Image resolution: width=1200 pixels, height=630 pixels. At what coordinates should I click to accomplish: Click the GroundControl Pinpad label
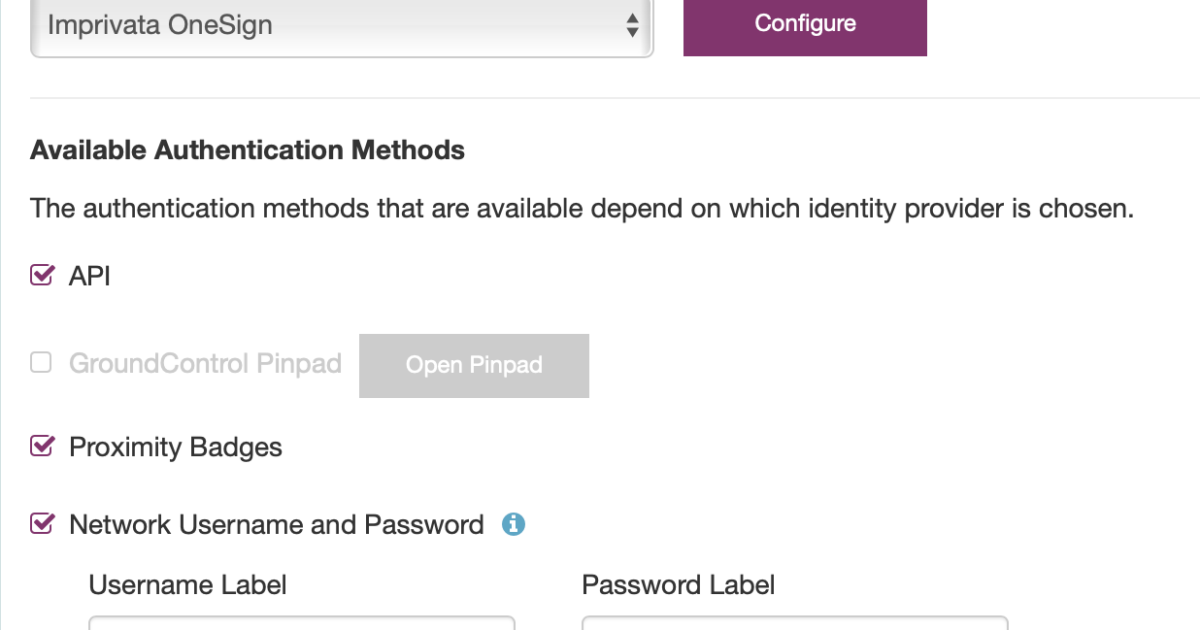click(x=205, y=364)
